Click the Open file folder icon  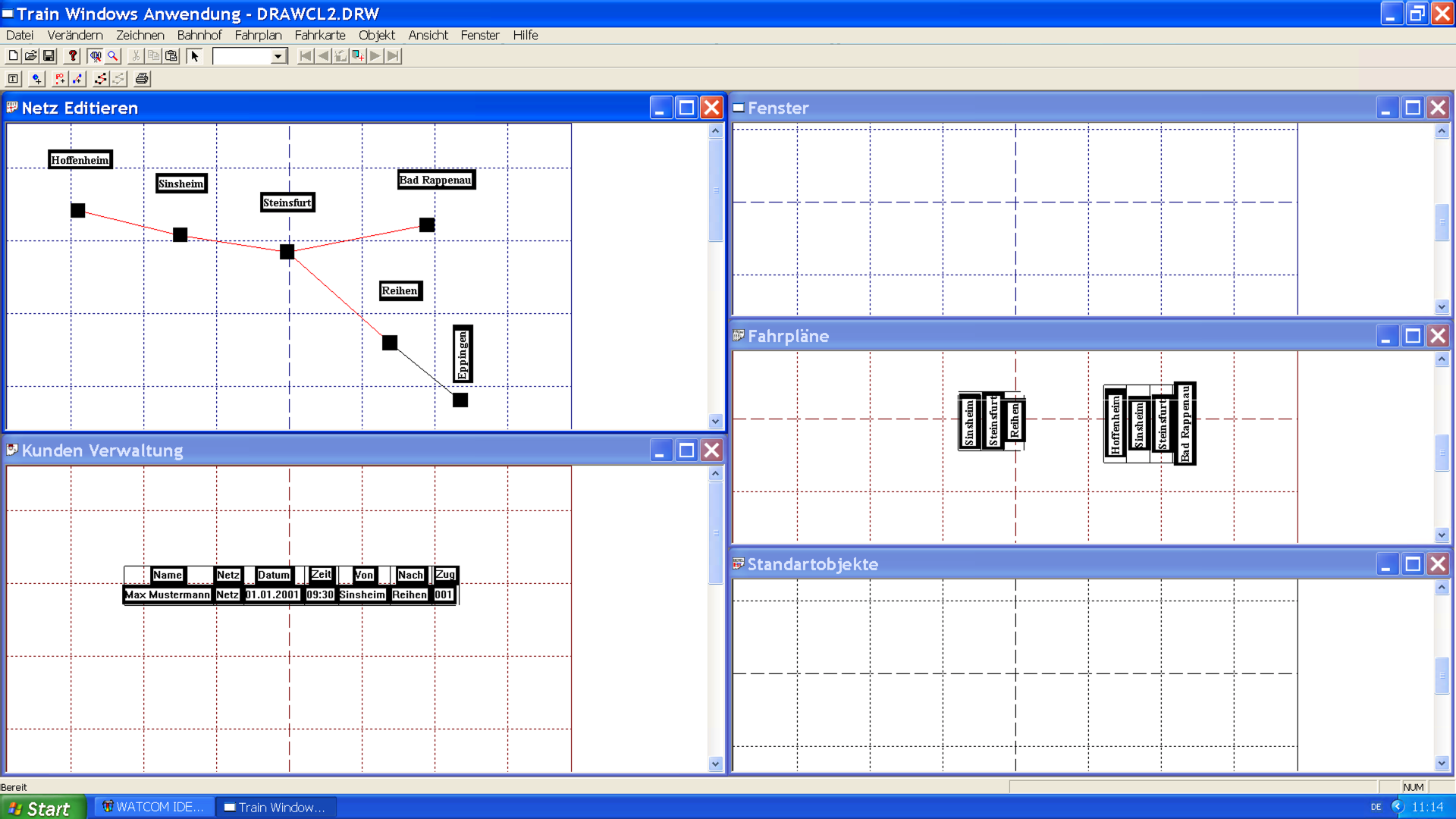31,56
